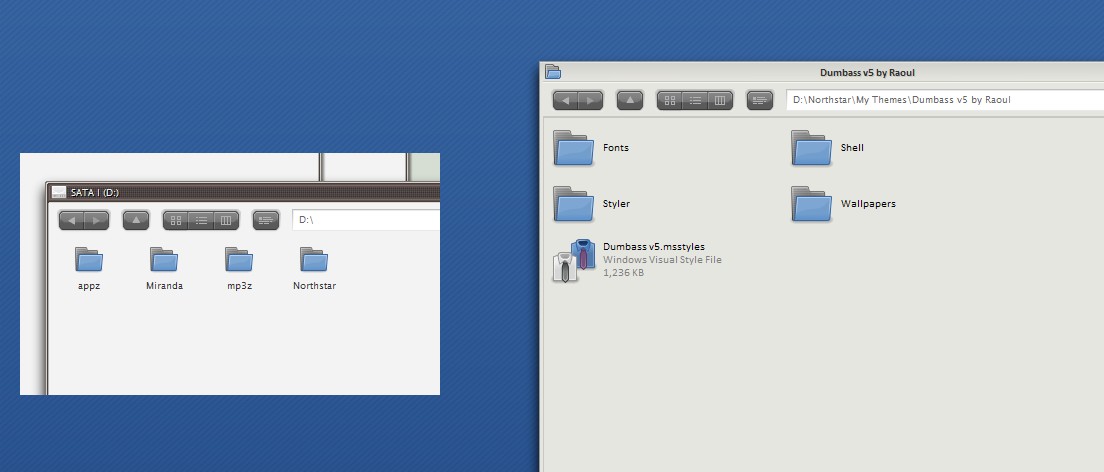1104x472 pixels.
Task: Click the Fonts folder label
Action: [616, 148]
